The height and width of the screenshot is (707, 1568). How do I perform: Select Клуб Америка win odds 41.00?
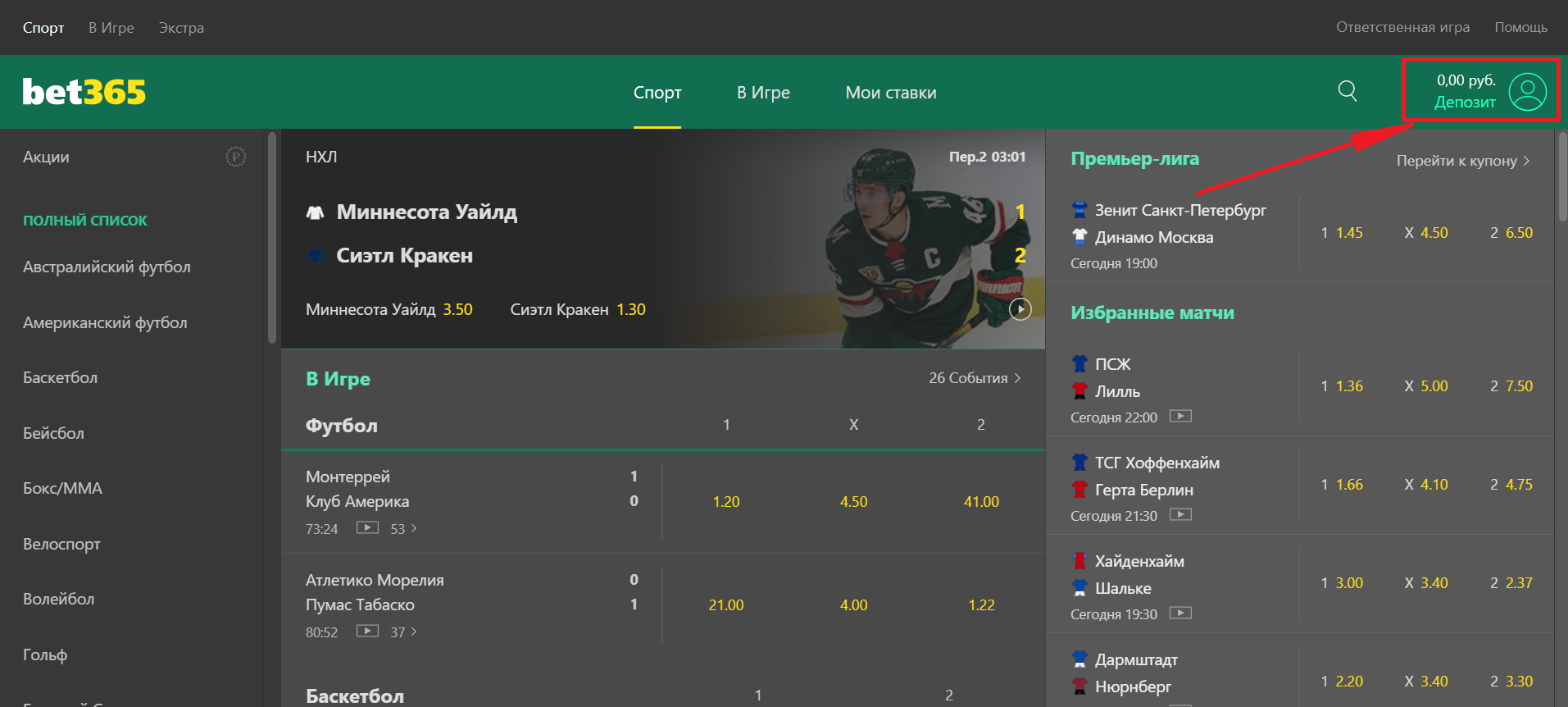(981, 502)
